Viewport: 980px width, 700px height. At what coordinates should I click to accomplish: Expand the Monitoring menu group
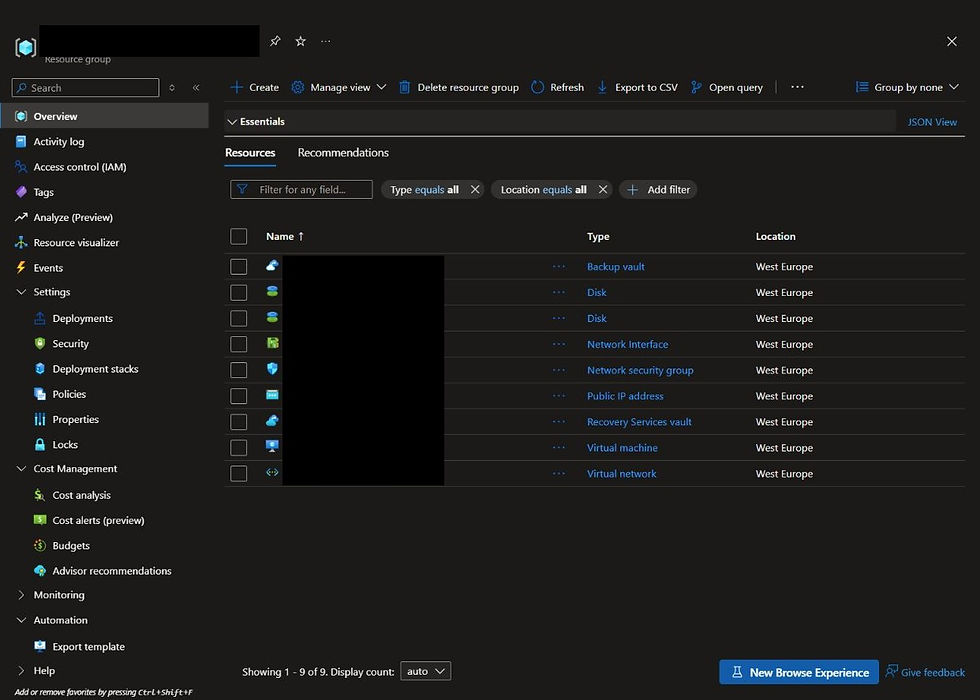point(21,595)
